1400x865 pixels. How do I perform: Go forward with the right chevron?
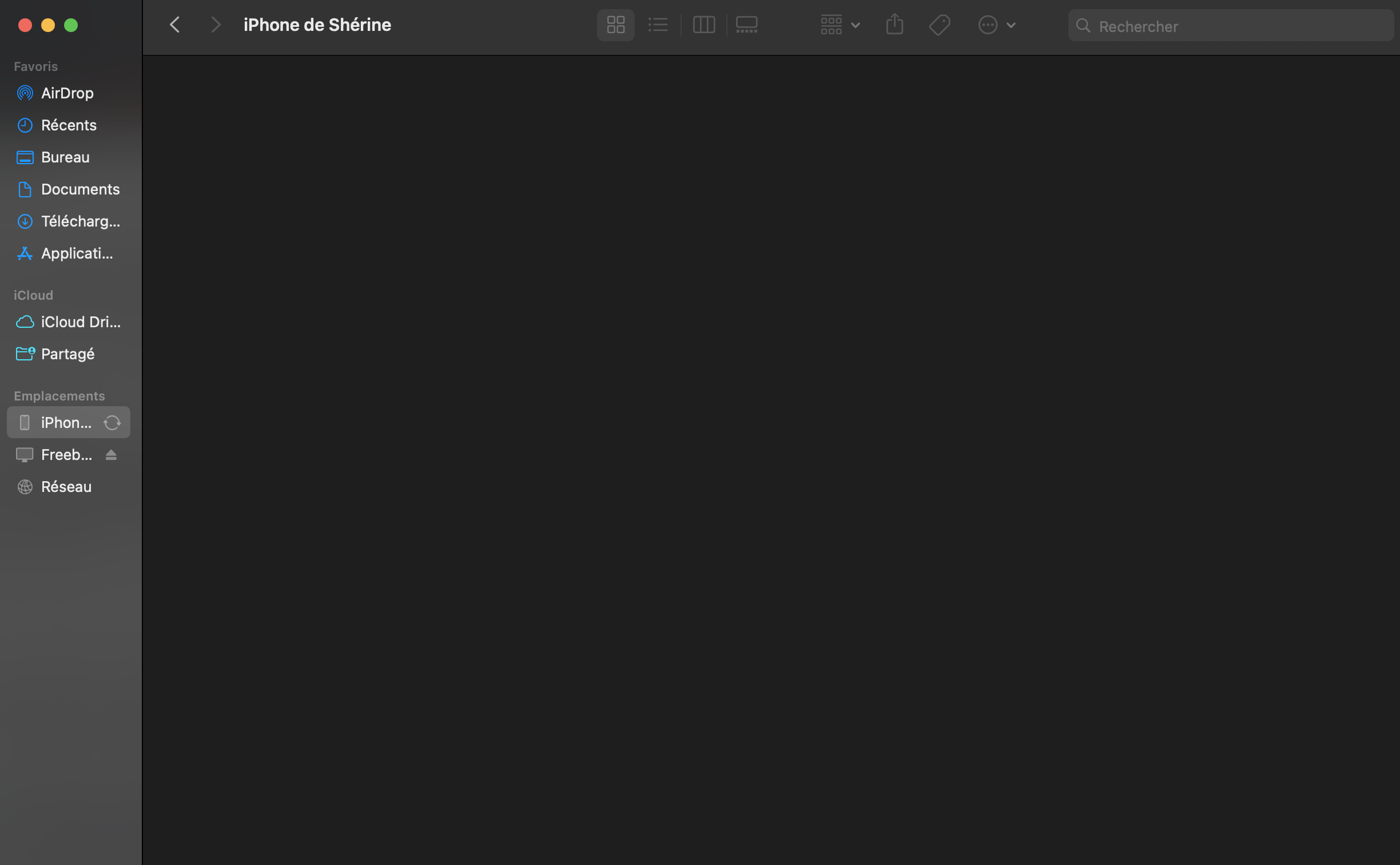(x=215, y=25)
